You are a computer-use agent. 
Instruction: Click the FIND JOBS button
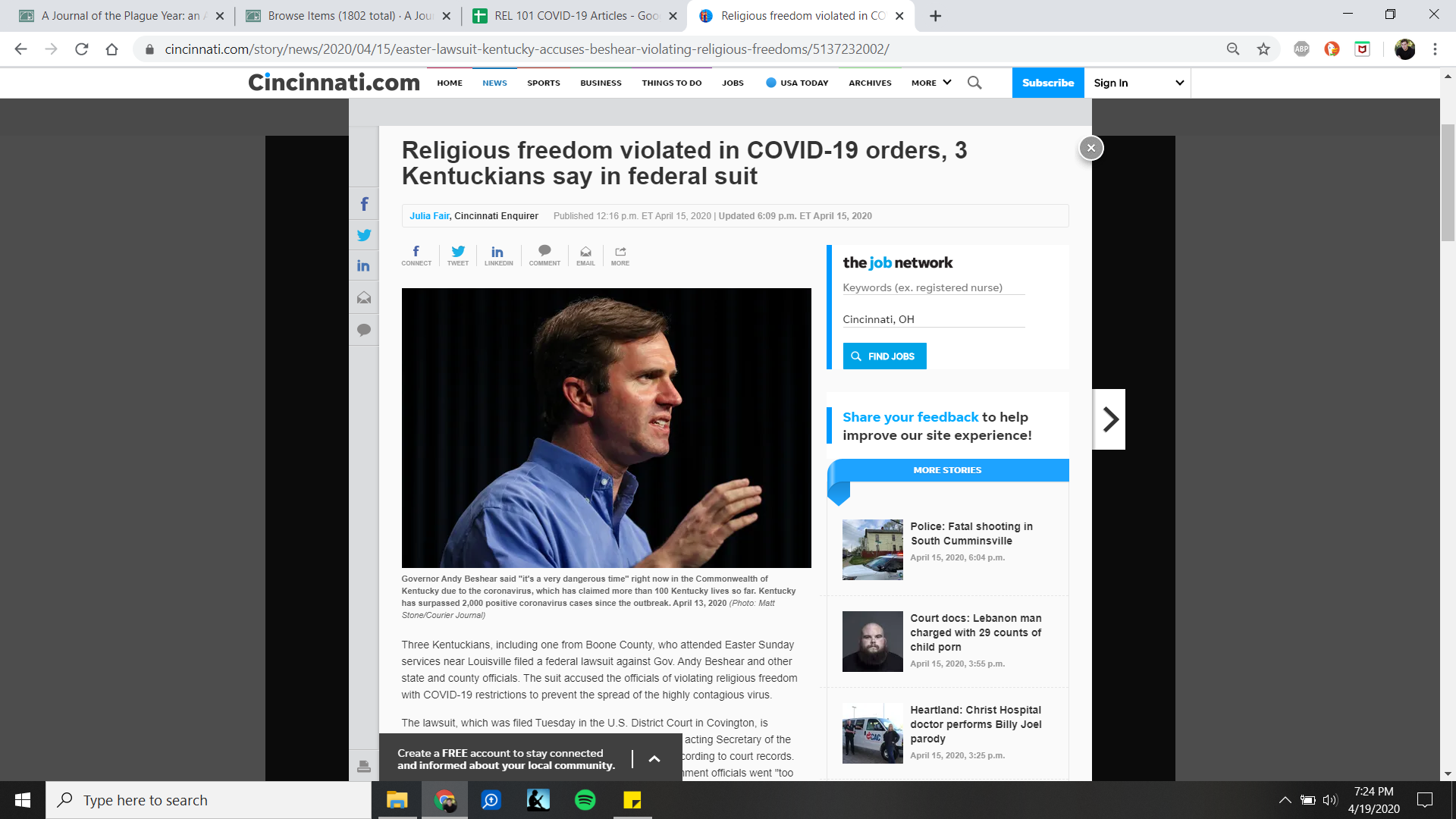[884, 356]
